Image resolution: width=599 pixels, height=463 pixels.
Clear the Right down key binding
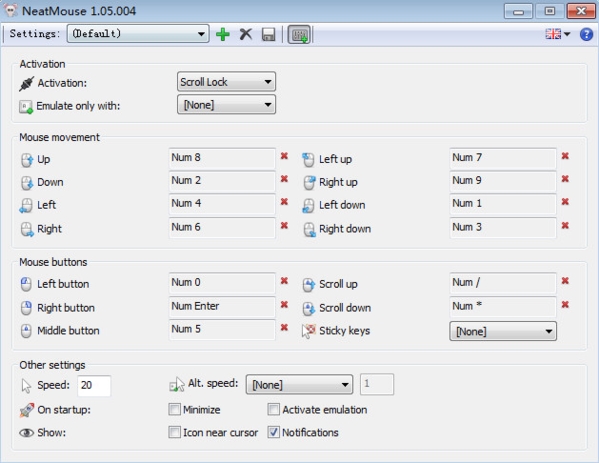[565, 226]
